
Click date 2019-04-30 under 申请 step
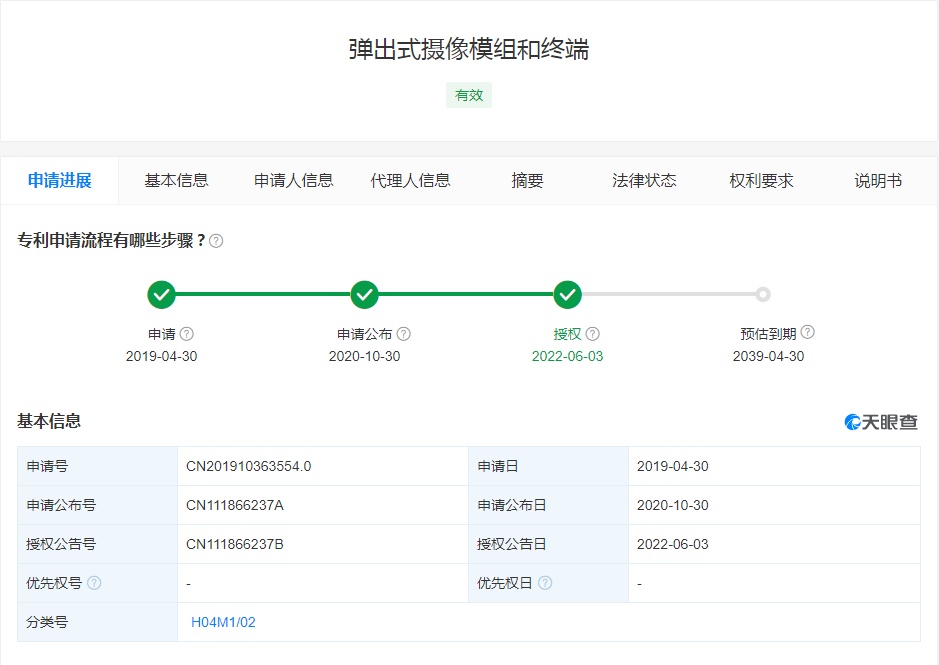pyautogui.click(x=161, y=356)
